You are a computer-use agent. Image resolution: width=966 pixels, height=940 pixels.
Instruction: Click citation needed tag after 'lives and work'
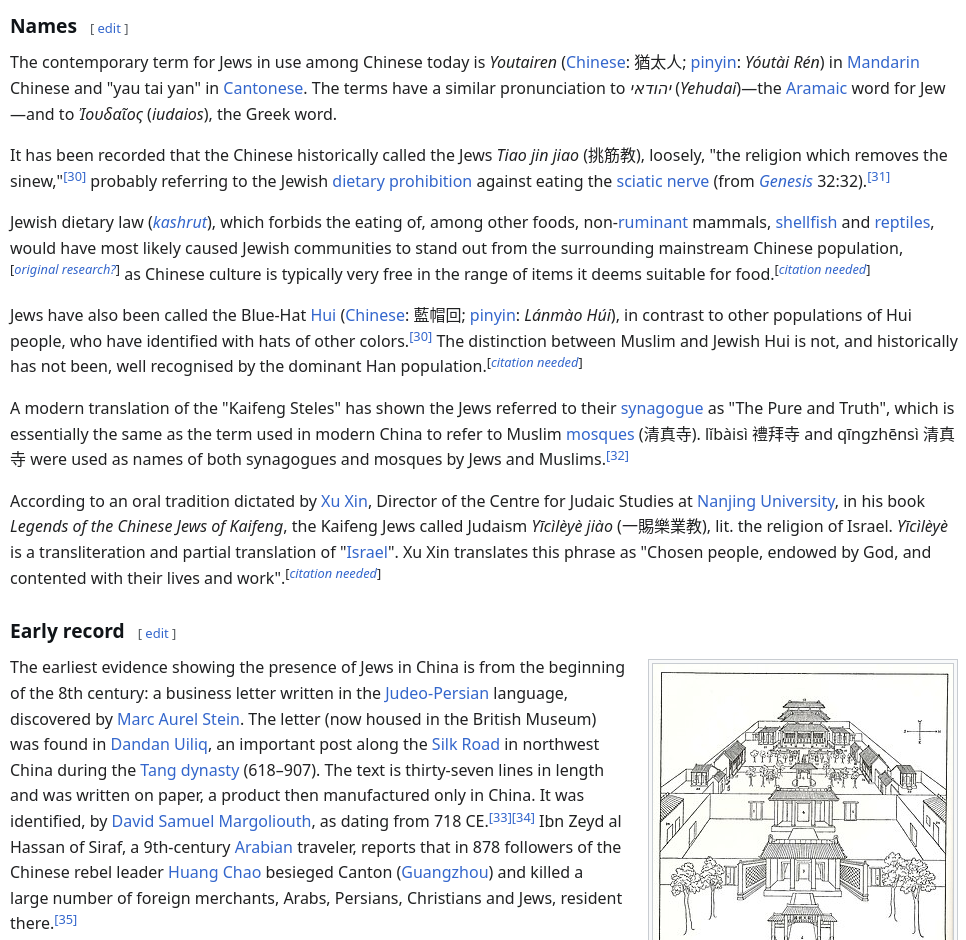tap(333, 573)
